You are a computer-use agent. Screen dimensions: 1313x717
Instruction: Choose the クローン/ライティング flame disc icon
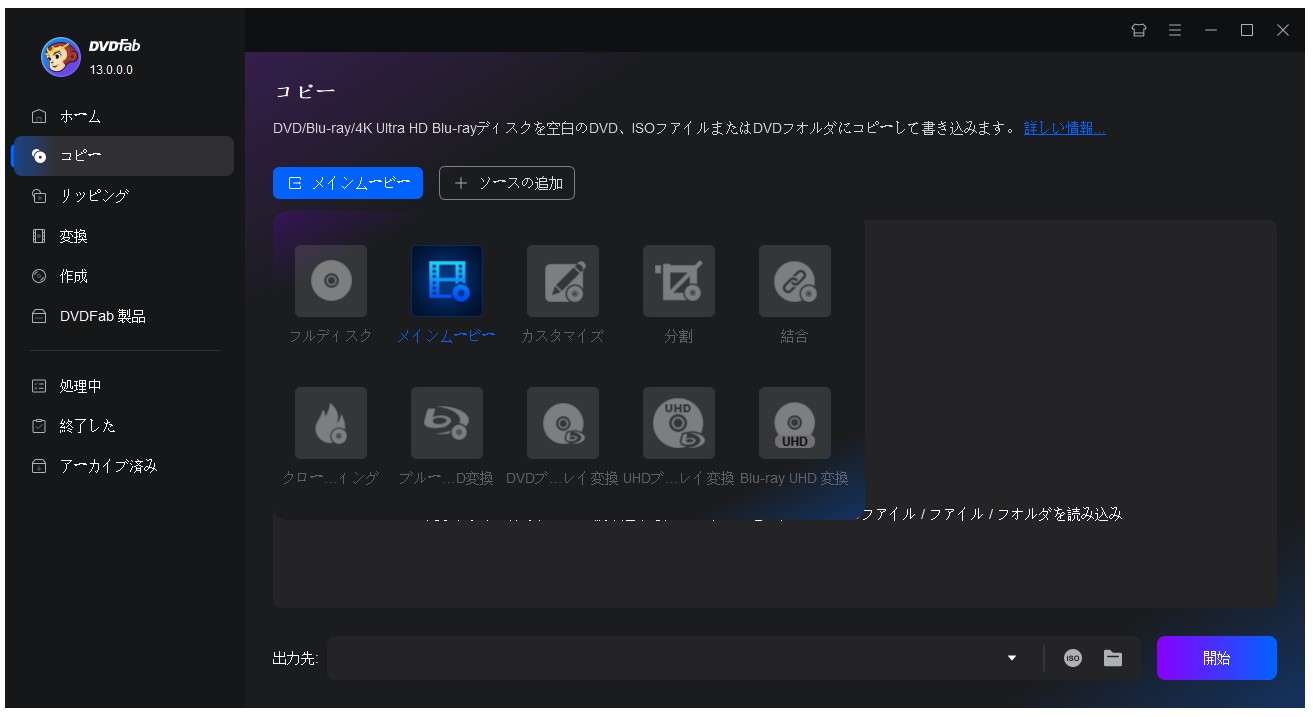331,423
